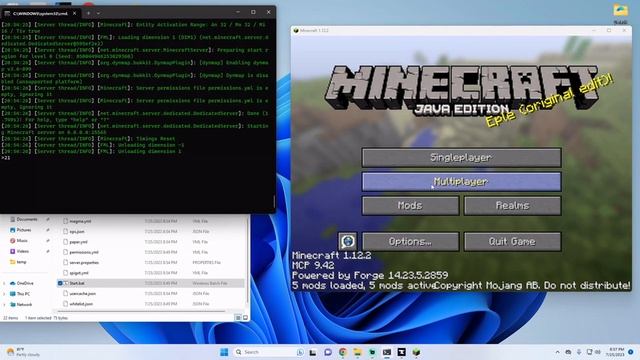Open File Explorer from taskbar
The height and width of the screenshot is (360, 640).
[x=357, y=352]
